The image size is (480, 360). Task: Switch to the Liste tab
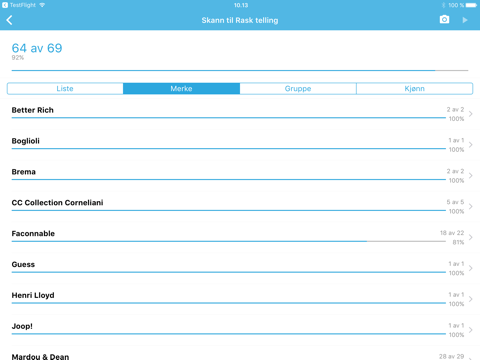pyautogui.click(x=65, y=89)
